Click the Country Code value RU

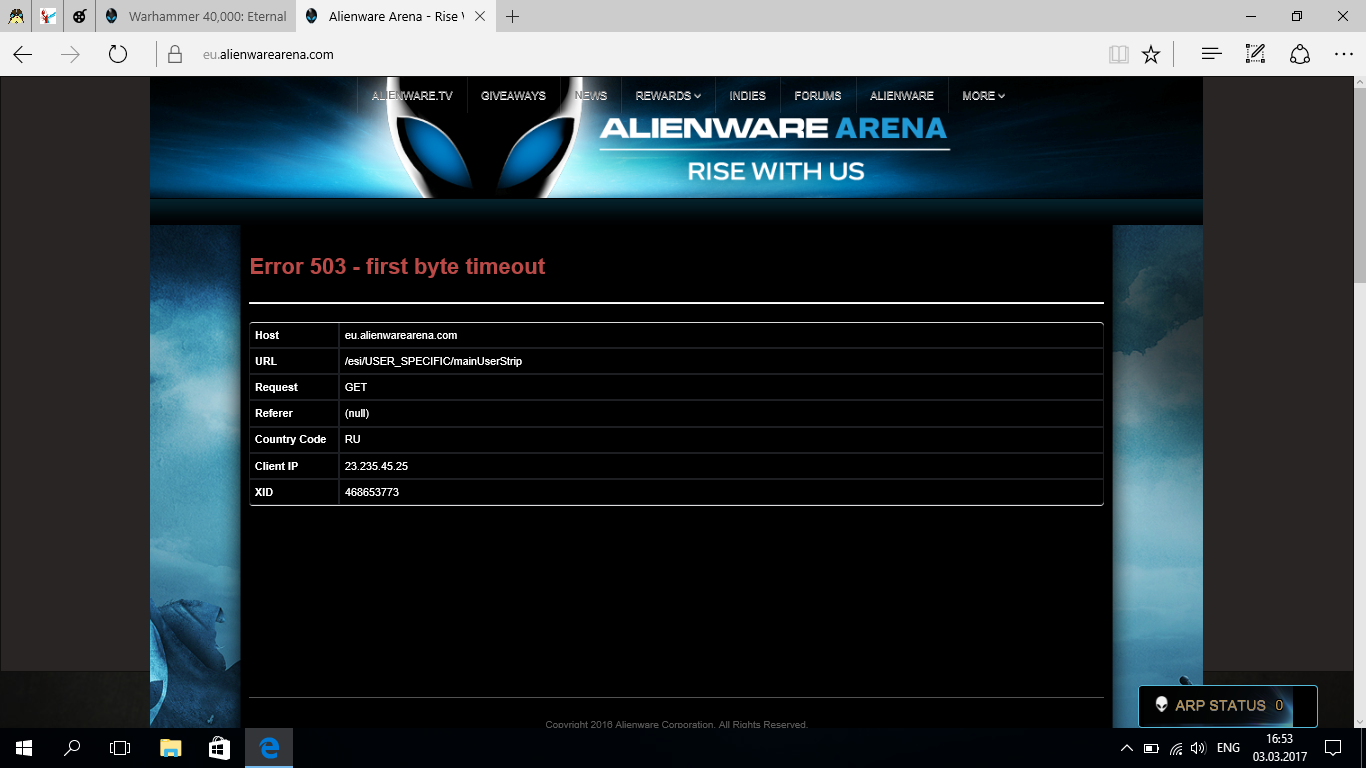click(352, 439)
